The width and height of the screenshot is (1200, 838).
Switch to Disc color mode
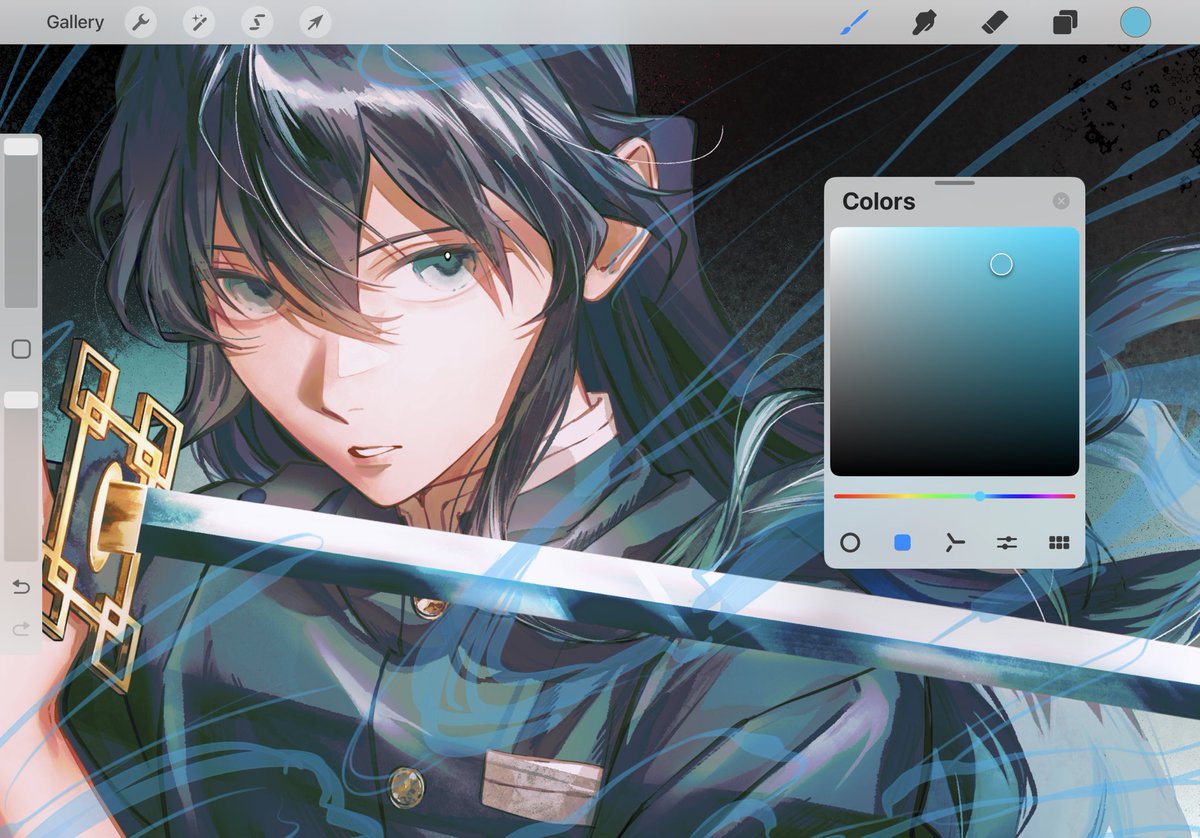(850, 543)
